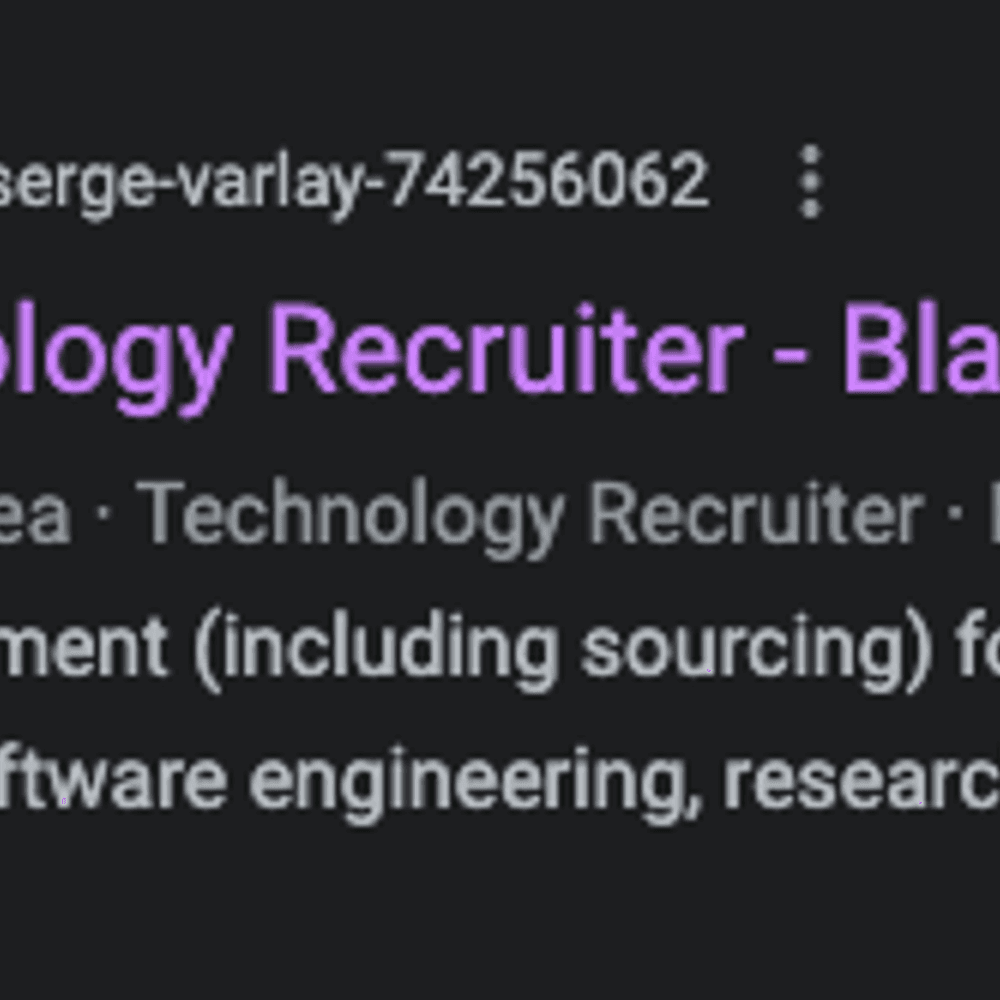Click the 'ology' fragment of the purple title
The image size is (1000, 1000).
[x=115, y=357]
